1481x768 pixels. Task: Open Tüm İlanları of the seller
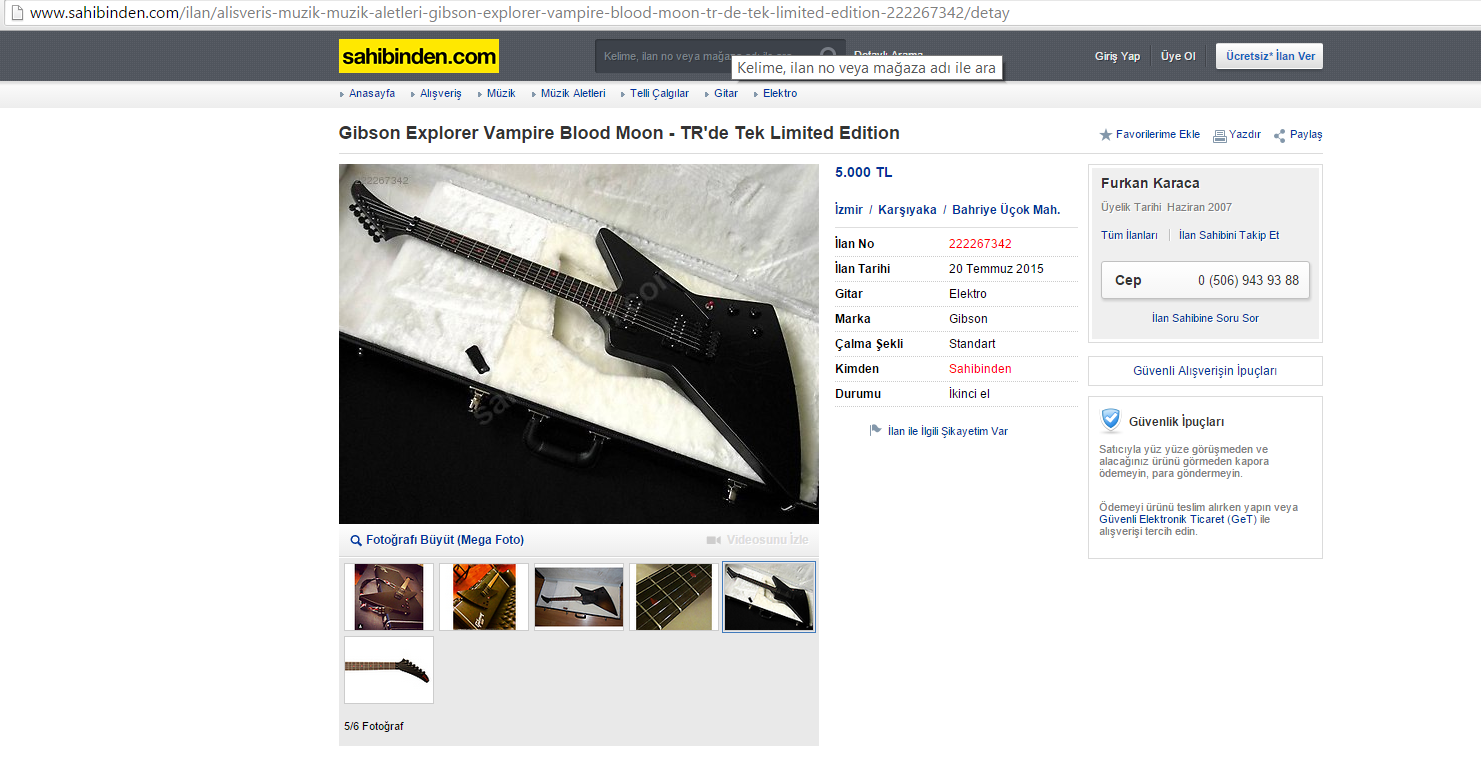click(x=1129, y=235)
